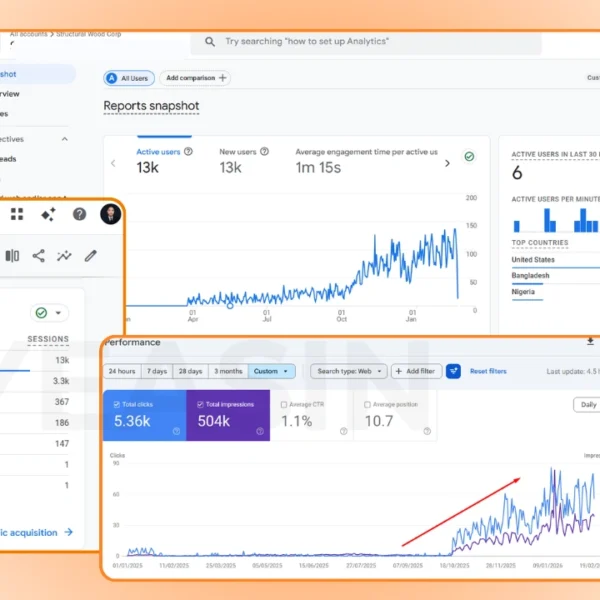Open the Google apps grid icon
This screenshot has width=600, height=600.
click(x=17, y=214)
